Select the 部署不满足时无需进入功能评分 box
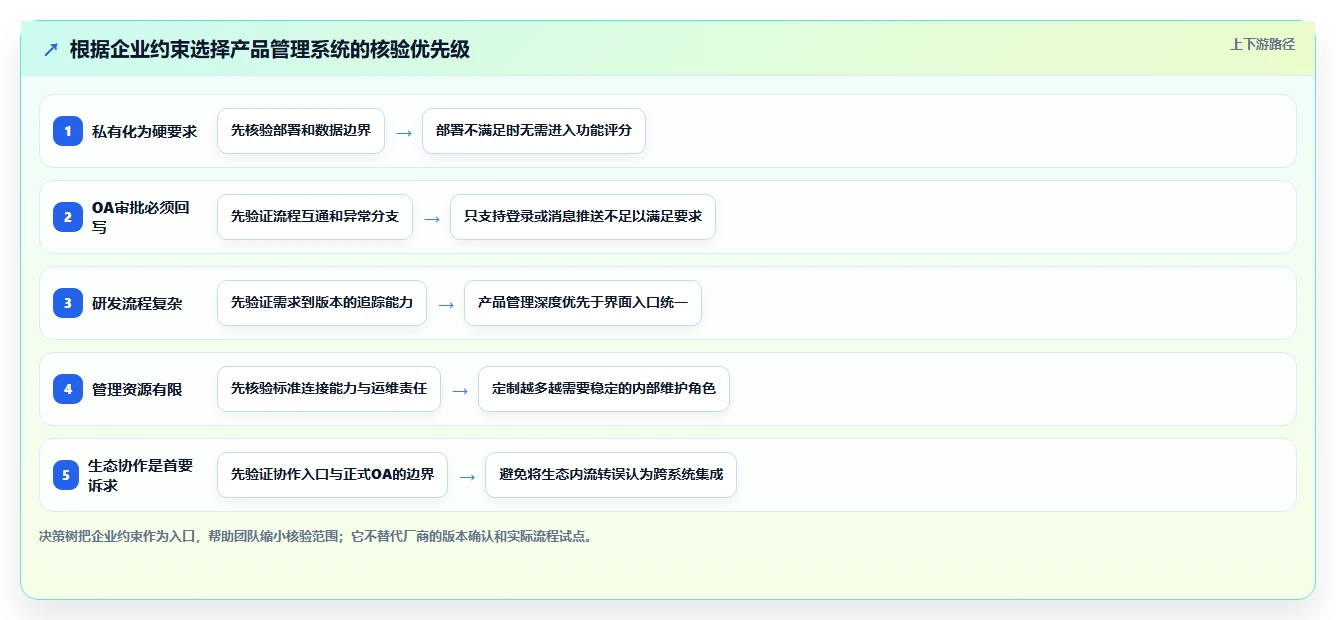 [x=534, y=131]
